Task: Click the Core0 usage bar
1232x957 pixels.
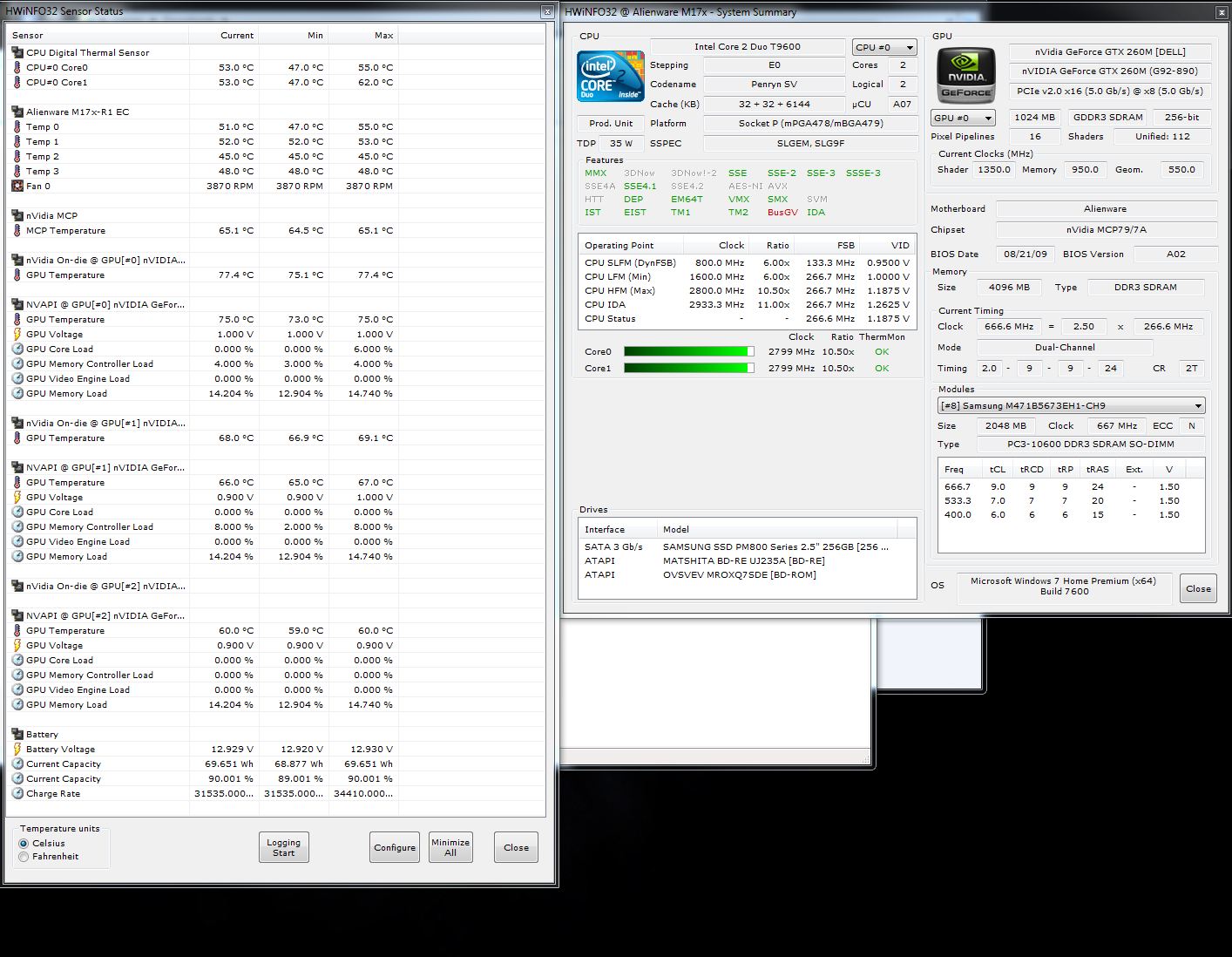Action: (x=689, y=351)
